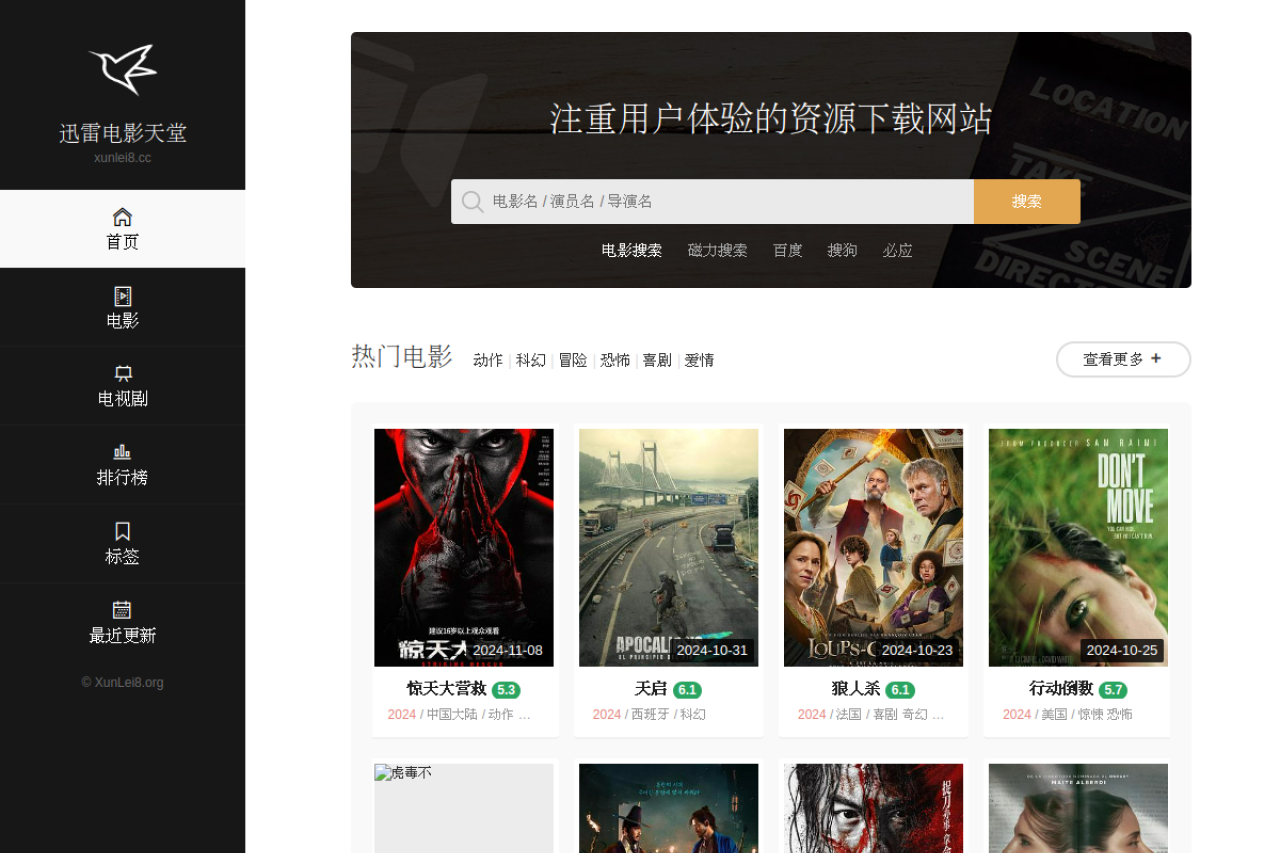Viewport: 1280px width, 853px height.
Task: Select the 电影 film icon
Action: tap(122, 296)
